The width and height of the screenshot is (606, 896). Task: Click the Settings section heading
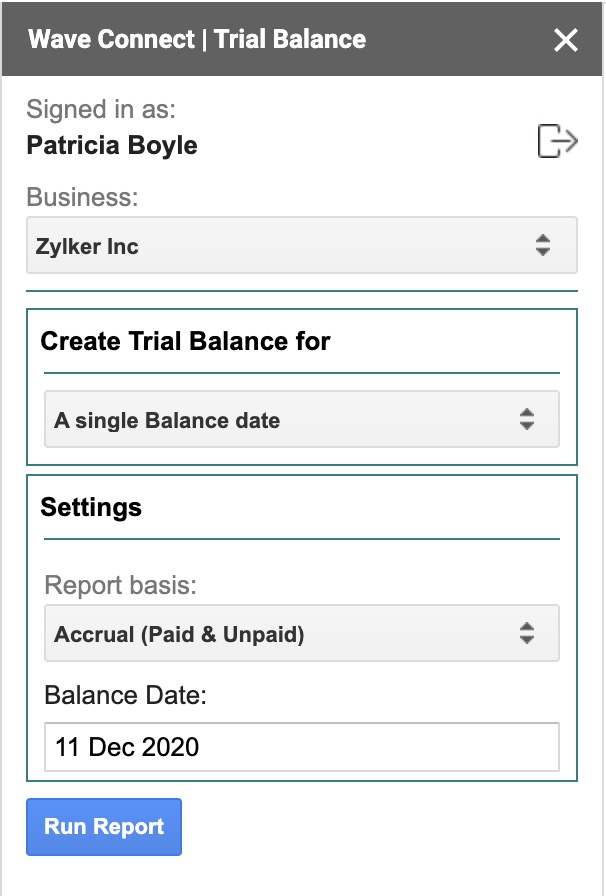click(92, 507)
